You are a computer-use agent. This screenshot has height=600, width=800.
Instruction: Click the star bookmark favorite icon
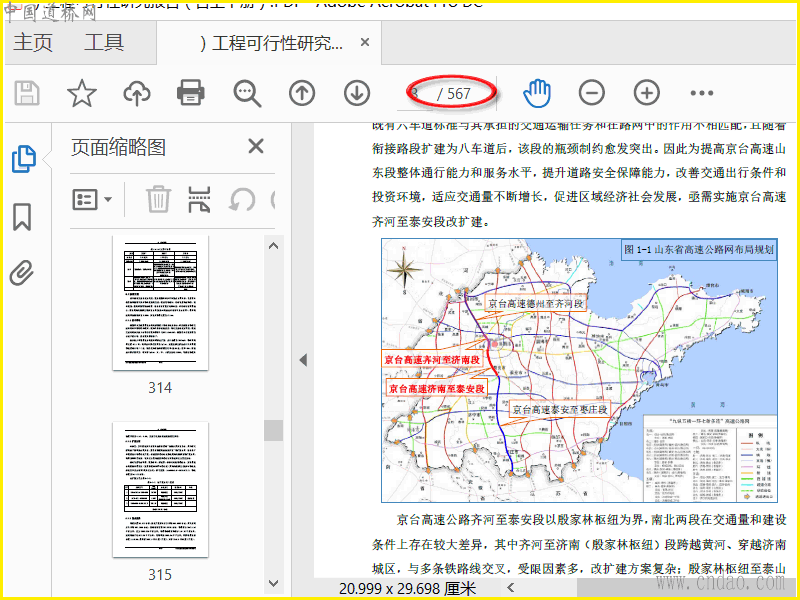pos(82,93)
